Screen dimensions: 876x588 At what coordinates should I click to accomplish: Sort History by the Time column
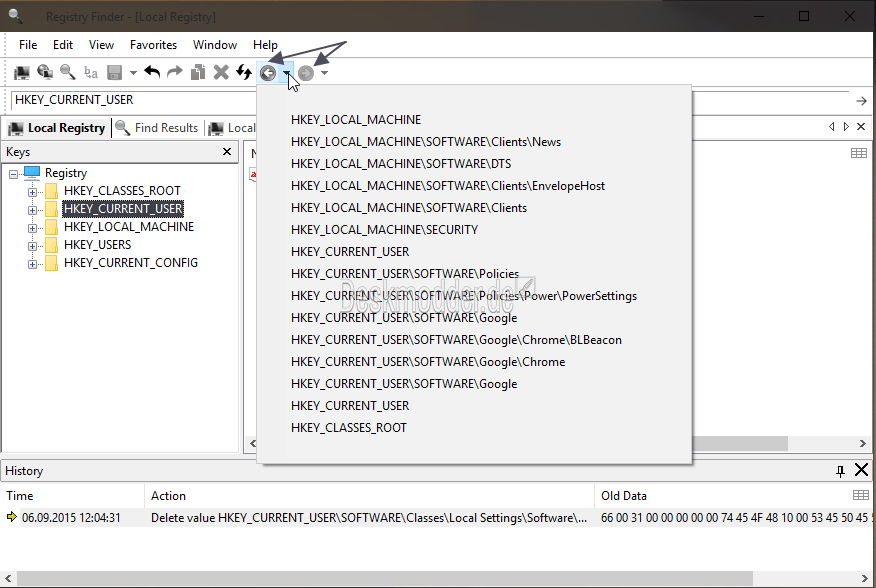(x=73, y=496)
